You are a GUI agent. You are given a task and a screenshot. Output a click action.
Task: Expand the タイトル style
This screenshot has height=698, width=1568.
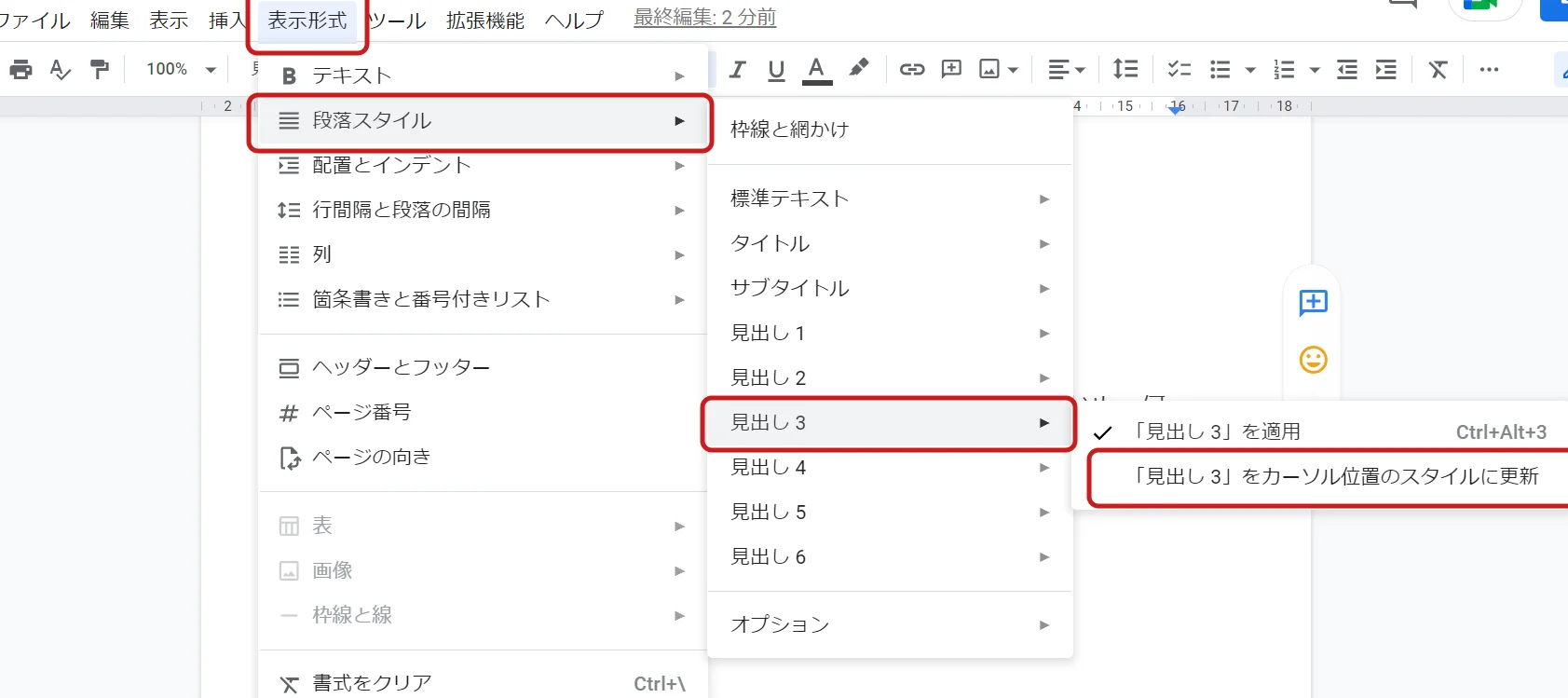[890, 243]
